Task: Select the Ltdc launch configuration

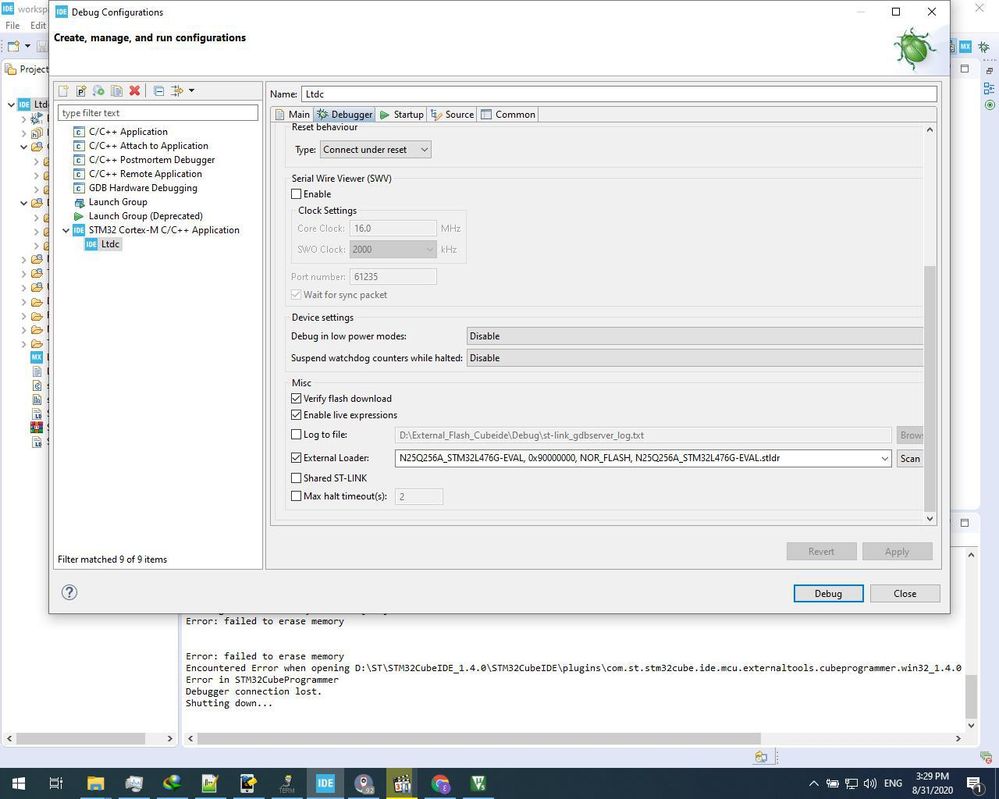Action: click(110, 244)
